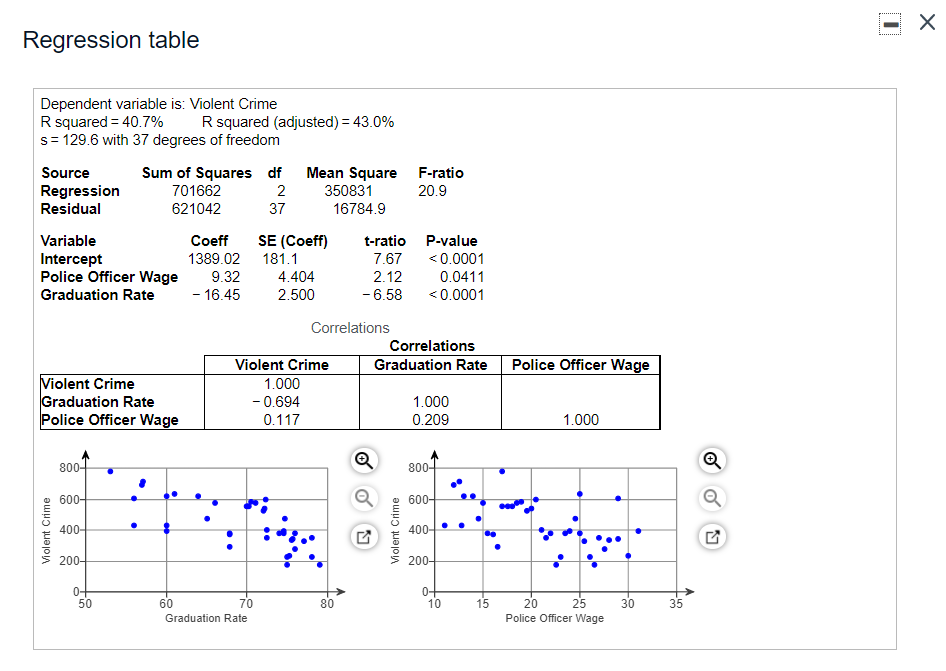Zoom out of the Police Officer Wage scatterplot
This screenshot has width=946, height=671.
713,498
